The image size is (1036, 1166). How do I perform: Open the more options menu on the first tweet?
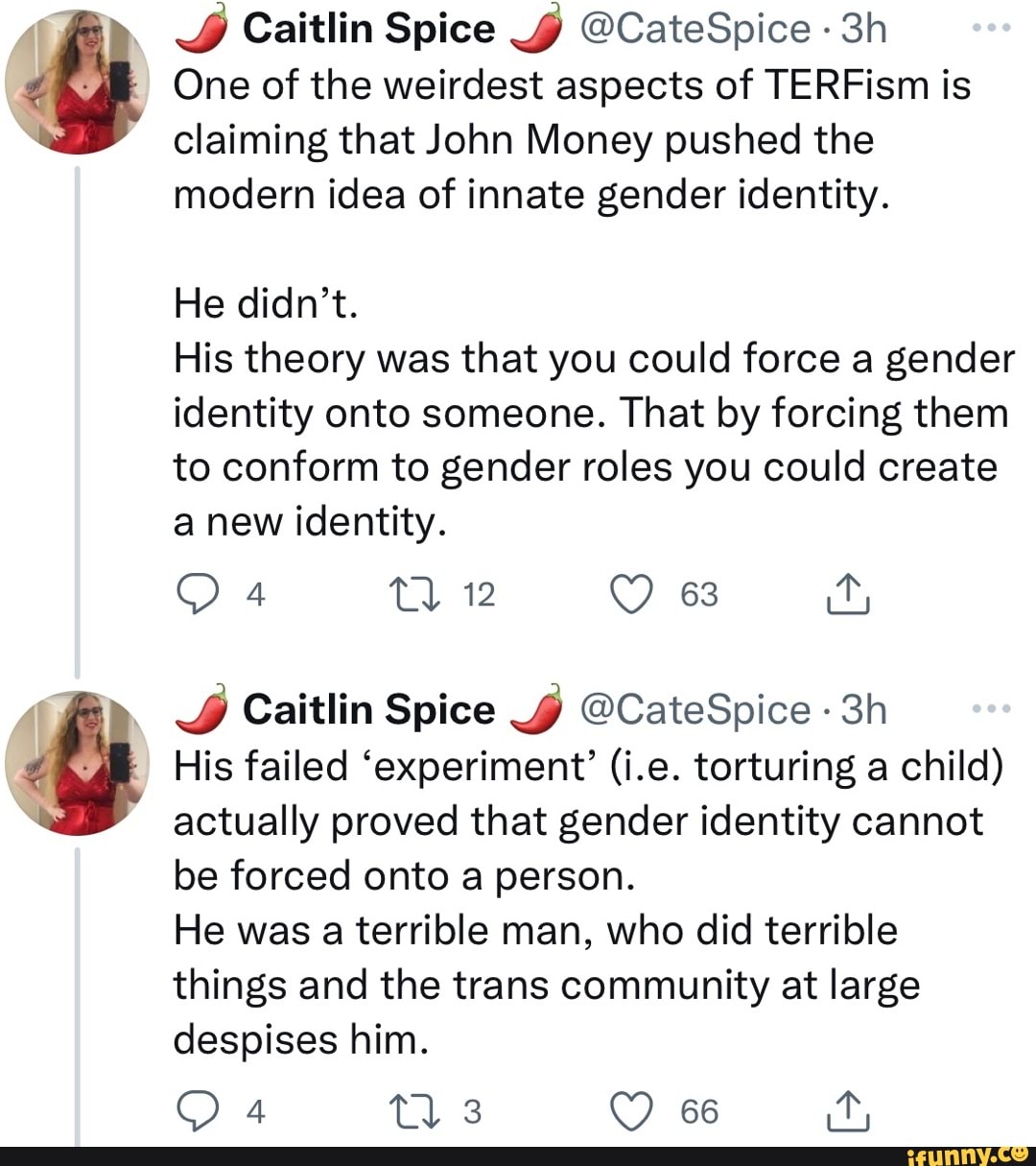coord(992,26)
